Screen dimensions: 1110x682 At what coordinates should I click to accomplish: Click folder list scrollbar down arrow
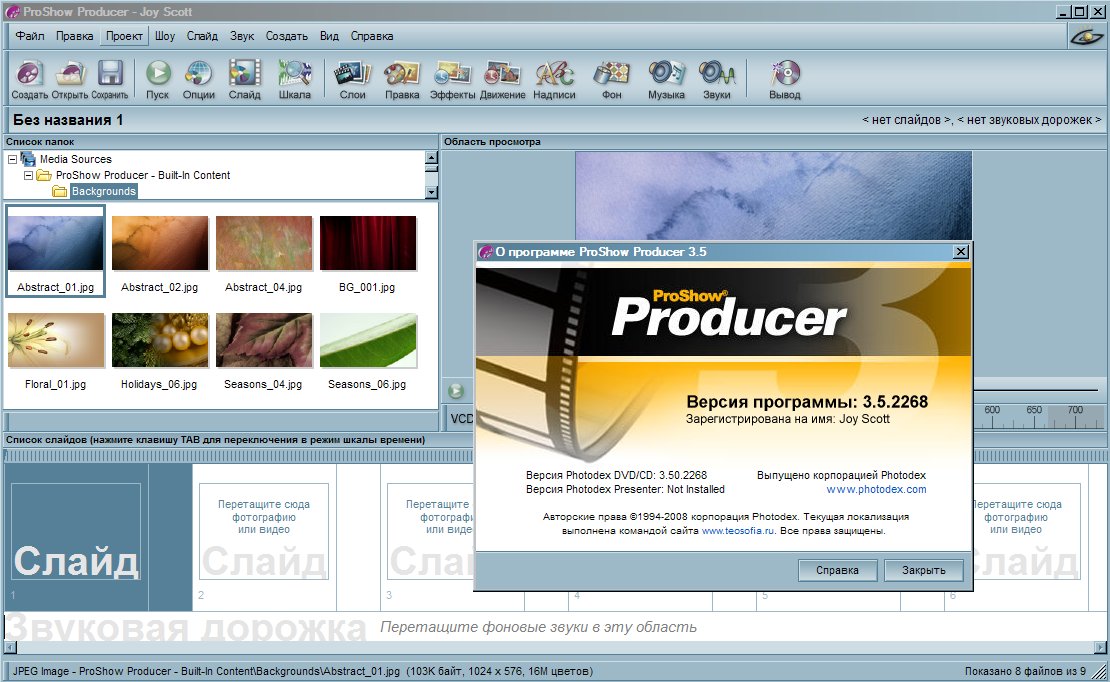click(431, 192)
